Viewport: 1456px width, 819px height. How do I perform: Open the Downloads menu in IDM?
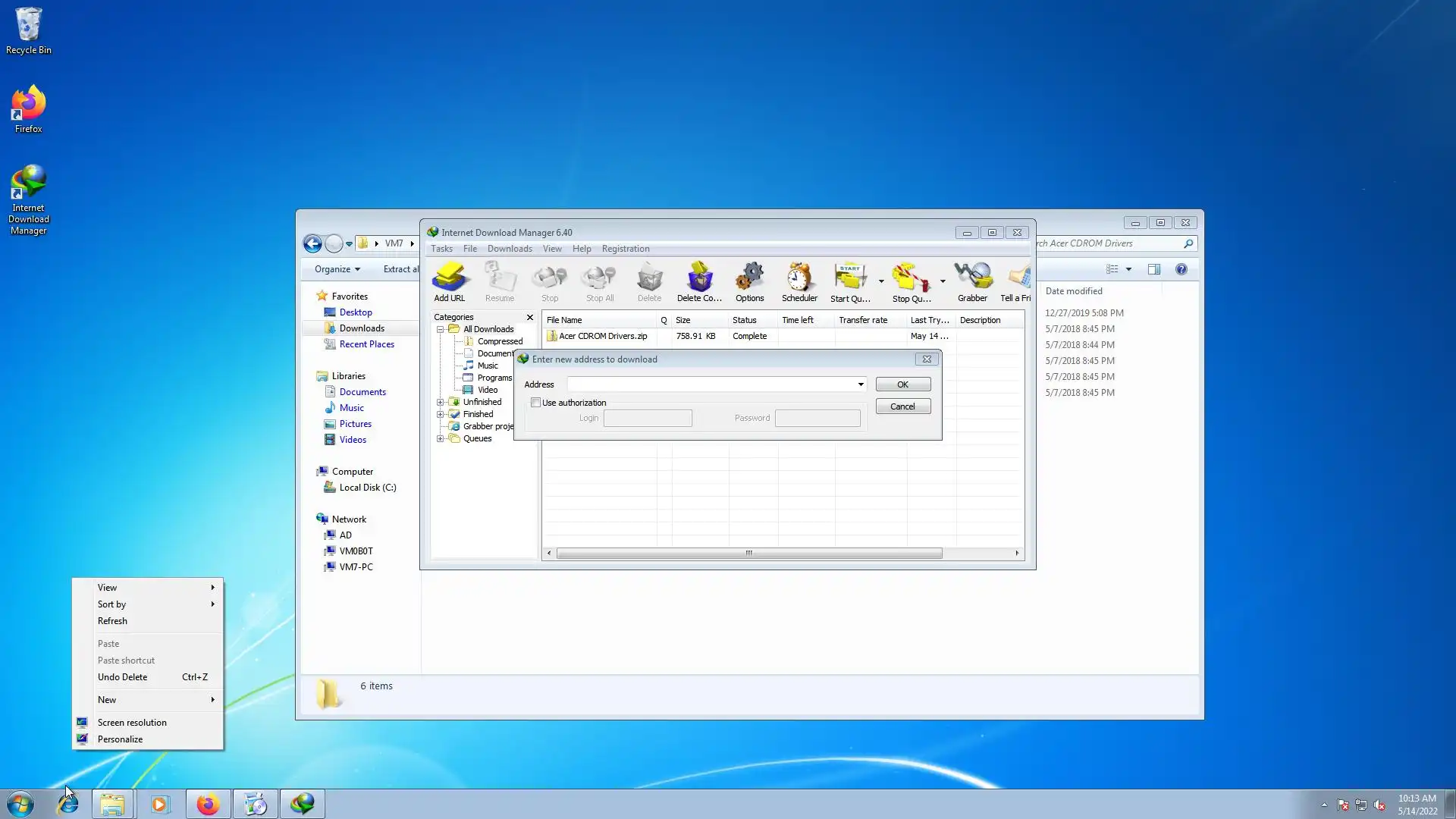(x=509, y=249)
